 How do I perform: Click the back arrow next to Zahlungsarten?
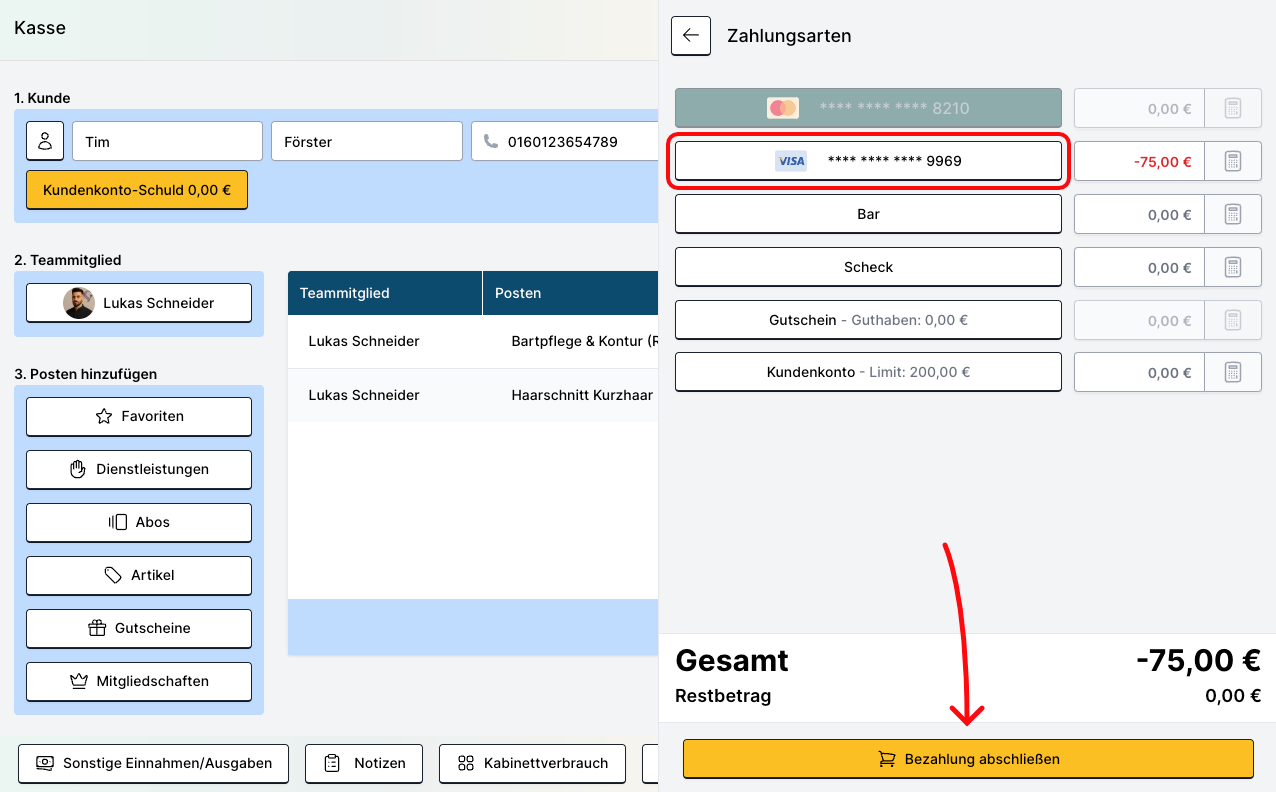tap(690, 35)
